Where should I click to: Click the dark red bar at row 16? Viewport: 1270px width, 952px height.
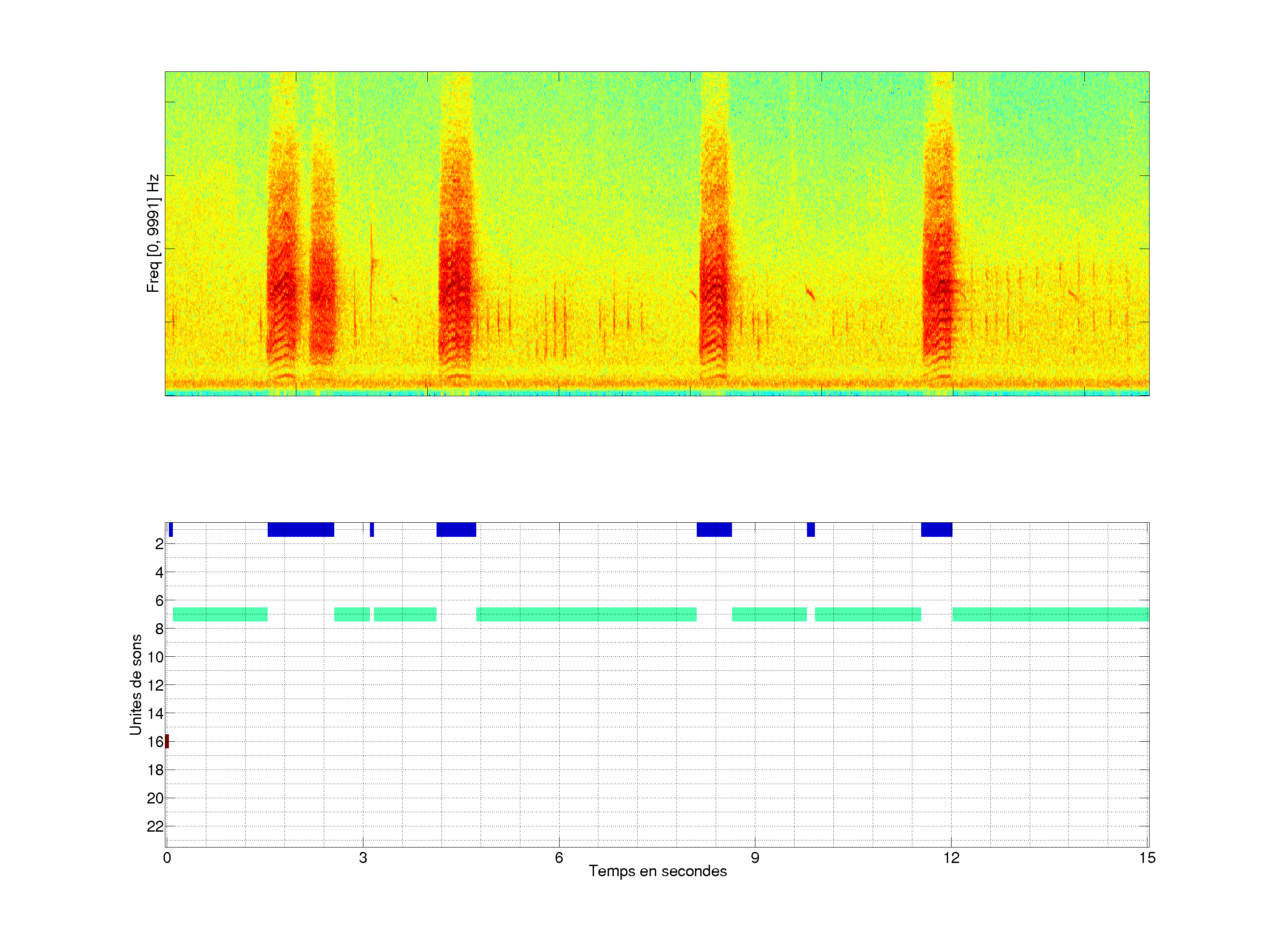tap(167, 741)
